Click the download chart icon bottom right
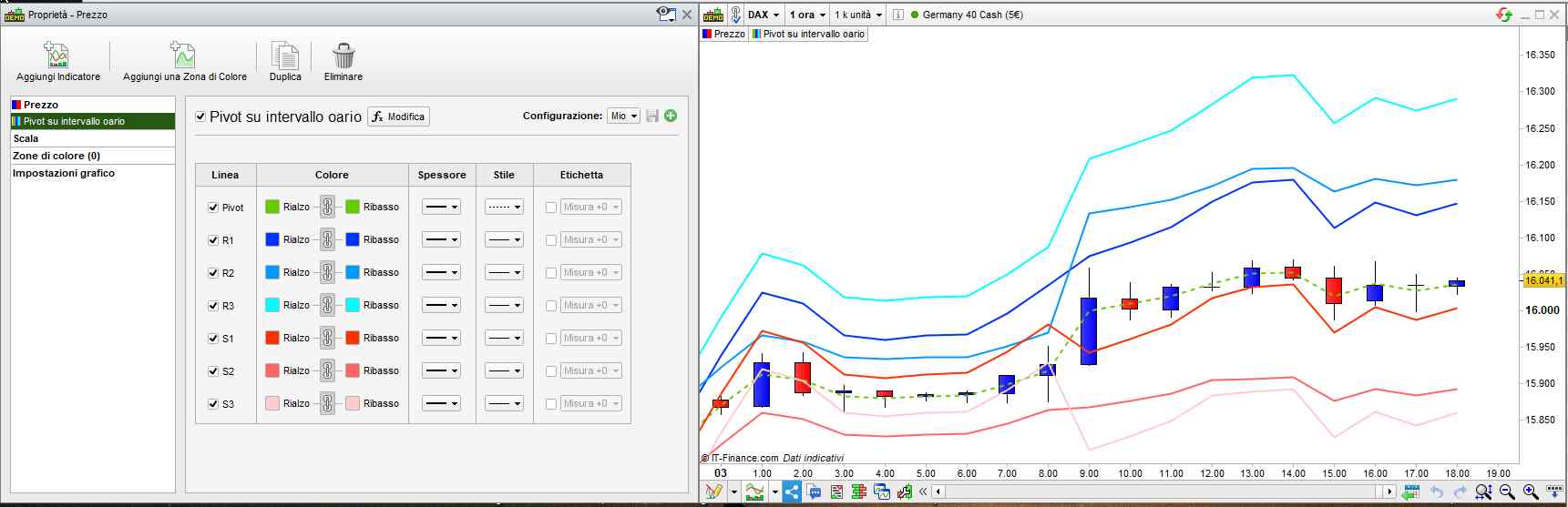The image size is (1568, 507). coord(1554,492)
